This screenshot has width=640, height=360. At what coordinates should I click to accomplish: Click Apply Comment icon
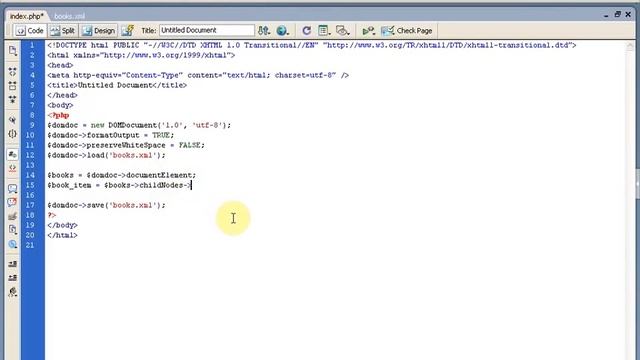point(13,189)
